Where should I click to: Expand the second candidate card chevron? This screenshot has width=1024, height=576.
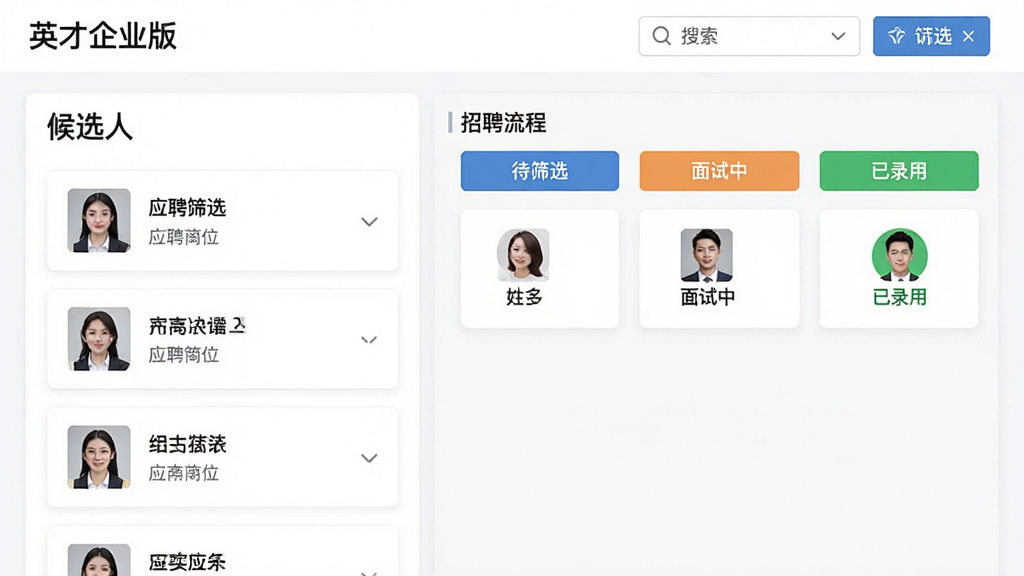(369, 340)
